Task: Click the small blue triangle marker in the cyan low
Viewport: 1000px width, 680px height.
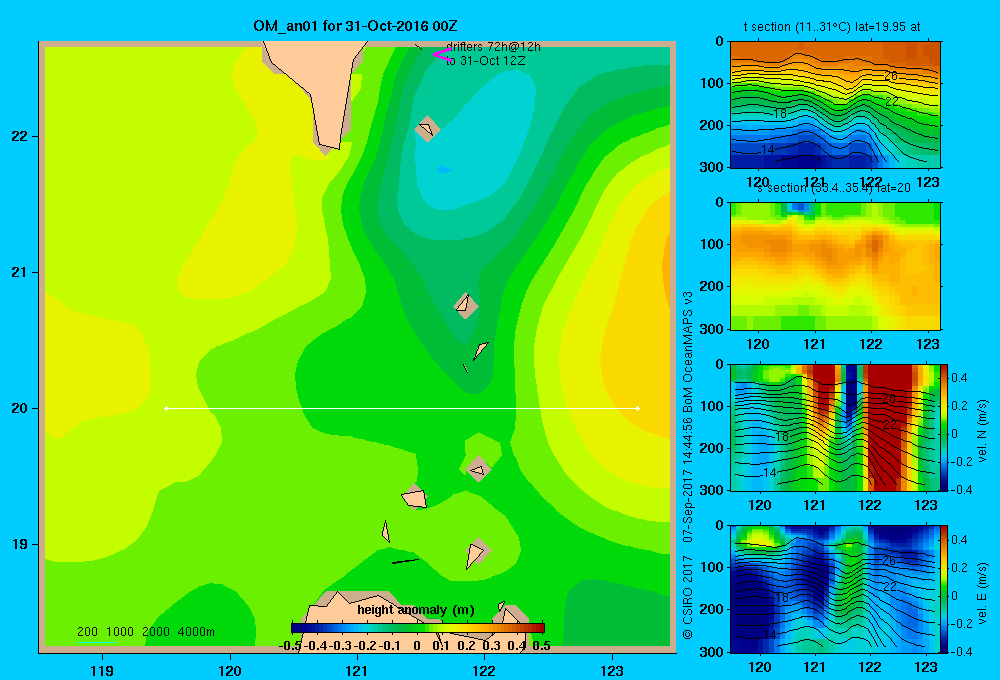Action: pos(444,169)
